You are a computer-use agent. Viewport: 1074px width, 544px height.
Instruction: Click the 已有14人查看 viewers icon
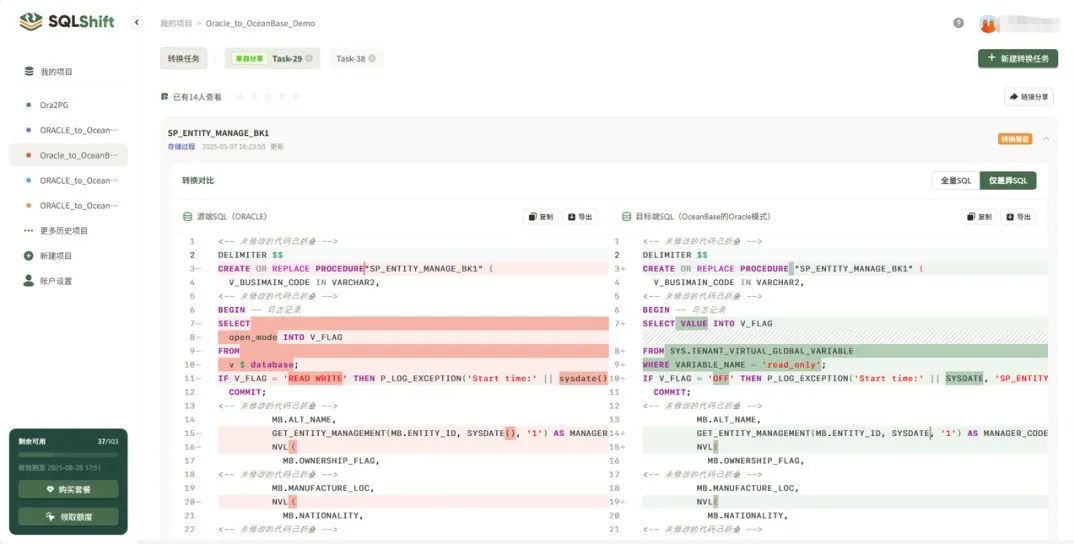click(164, 97)
